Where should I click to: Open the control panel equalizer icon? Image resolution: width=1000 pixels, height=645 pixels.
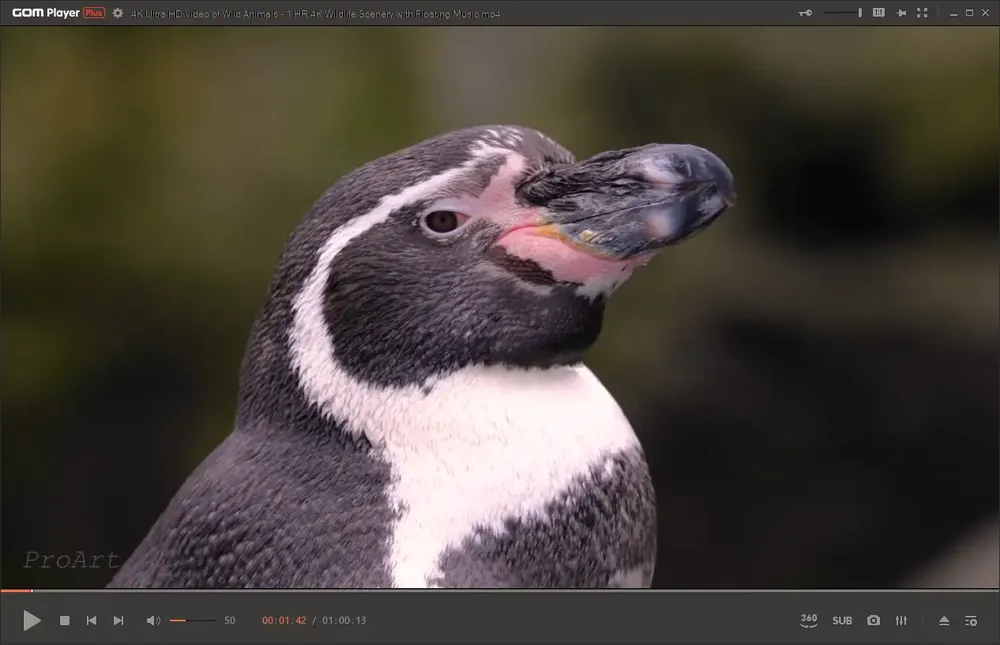coord(901,620)
